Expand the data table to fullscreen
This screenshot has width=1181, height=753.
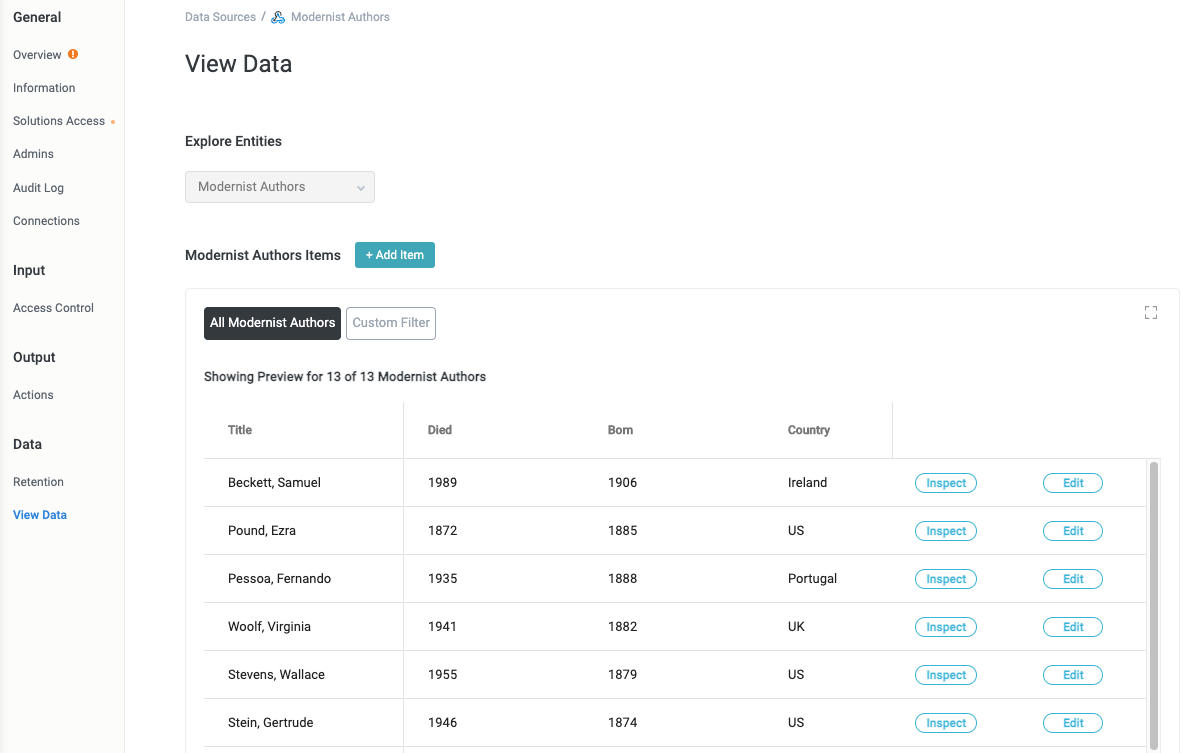click(x=1150, y=312)
